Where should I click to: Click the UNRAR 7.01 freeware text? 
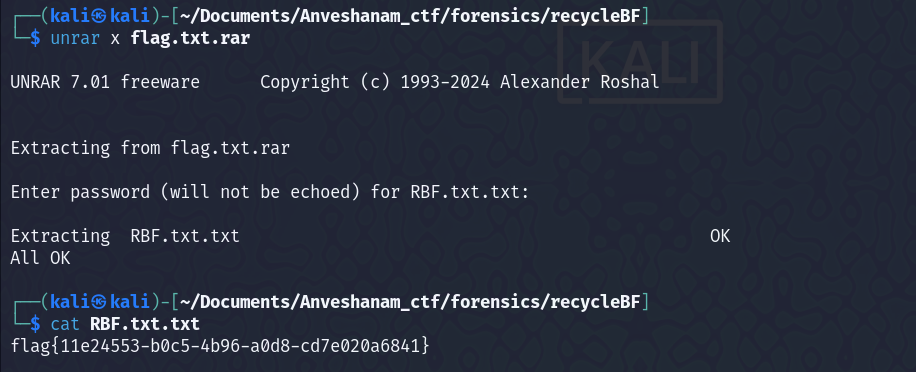tap(105, 82)
